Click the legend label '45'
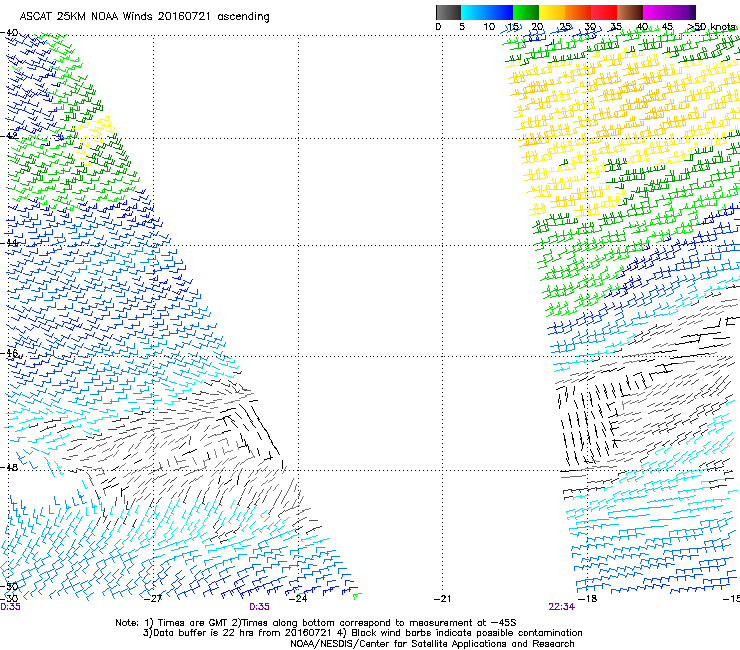 667,27
